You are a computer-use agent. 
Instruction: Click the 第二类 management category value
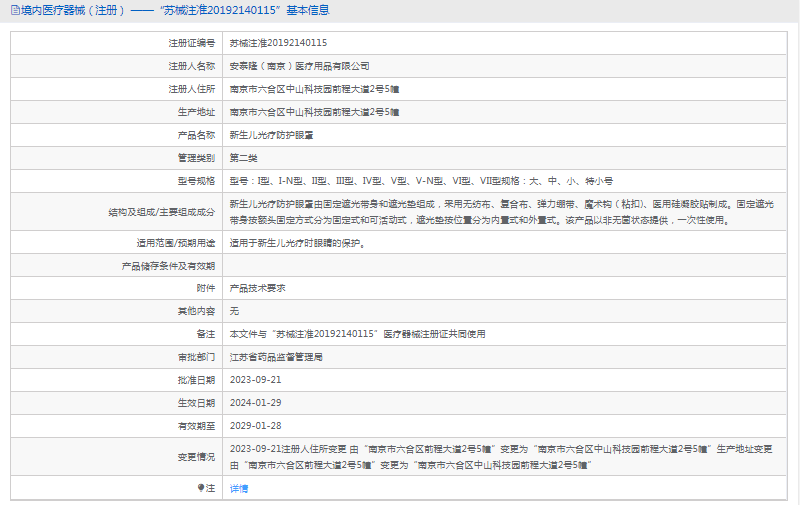point(244,158)
